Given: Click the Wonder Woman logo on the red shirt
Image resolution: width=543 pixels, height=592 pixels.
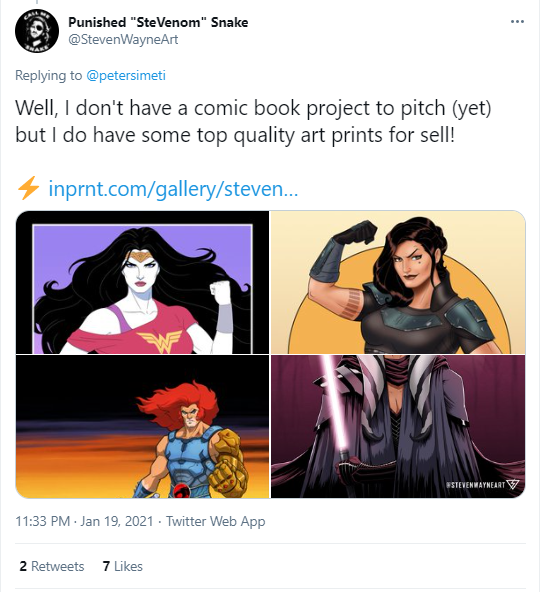Looking at the screenshot, I should 159,341.
